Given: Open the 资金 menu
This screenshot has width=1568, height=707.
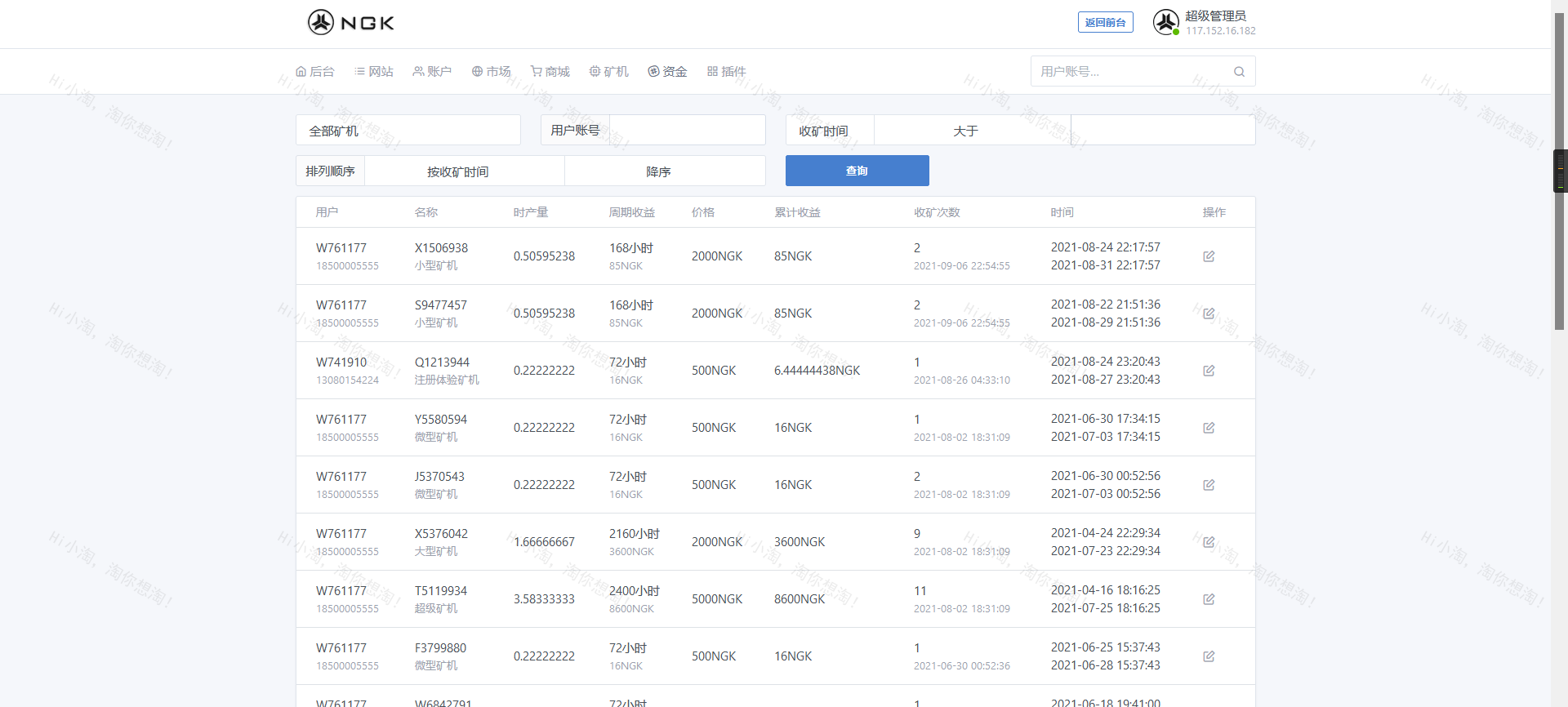Looking at the screenshot, I should (667, 72).
